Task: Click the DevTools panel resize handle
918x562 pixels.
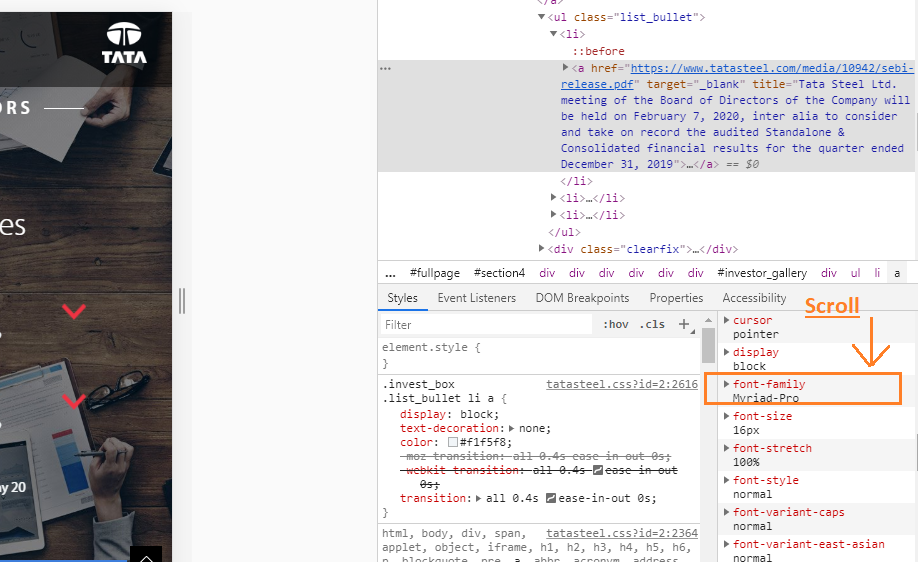Action: pyautogui.click(x=182, y=301)
